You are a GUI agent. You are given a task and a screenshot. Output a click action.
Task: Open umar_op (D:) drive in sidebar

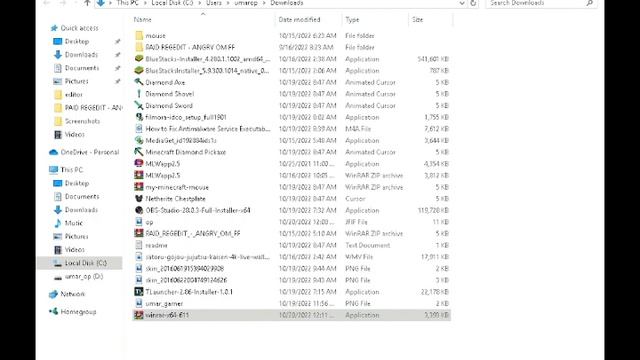point(84,276)
